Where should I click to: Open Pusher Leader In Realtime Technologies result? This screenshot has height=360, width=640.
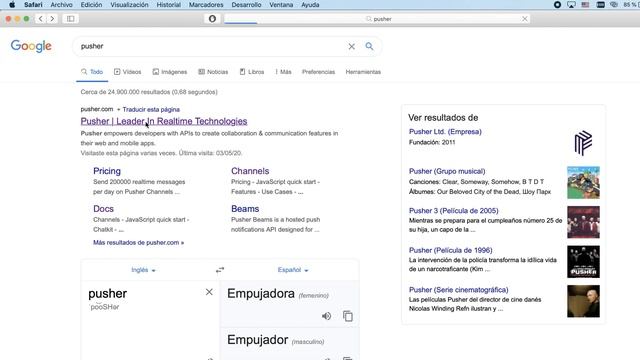point(164,121)
